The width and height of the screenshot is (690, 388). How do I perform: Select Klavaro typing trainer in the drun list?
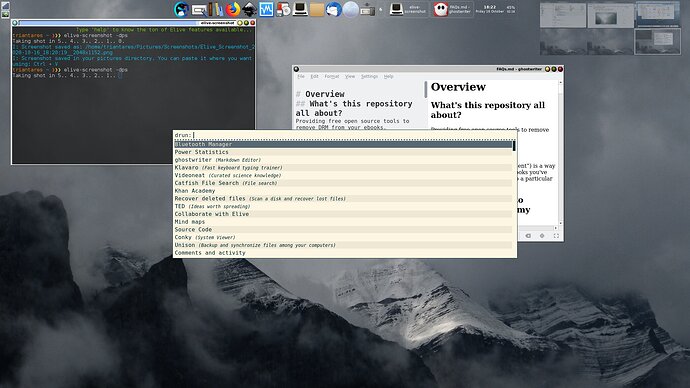click(x=343, y=168)
